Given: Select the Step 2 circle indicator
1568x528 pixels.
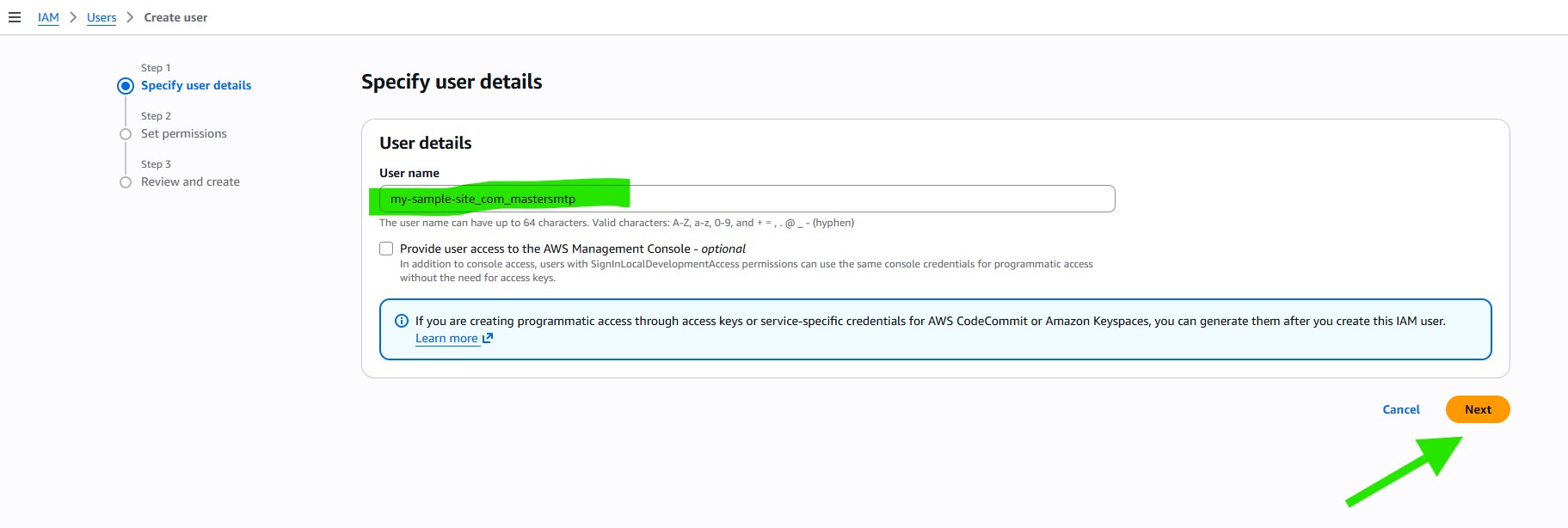Looking at the screenshot, I should click(x=126, y=134).
